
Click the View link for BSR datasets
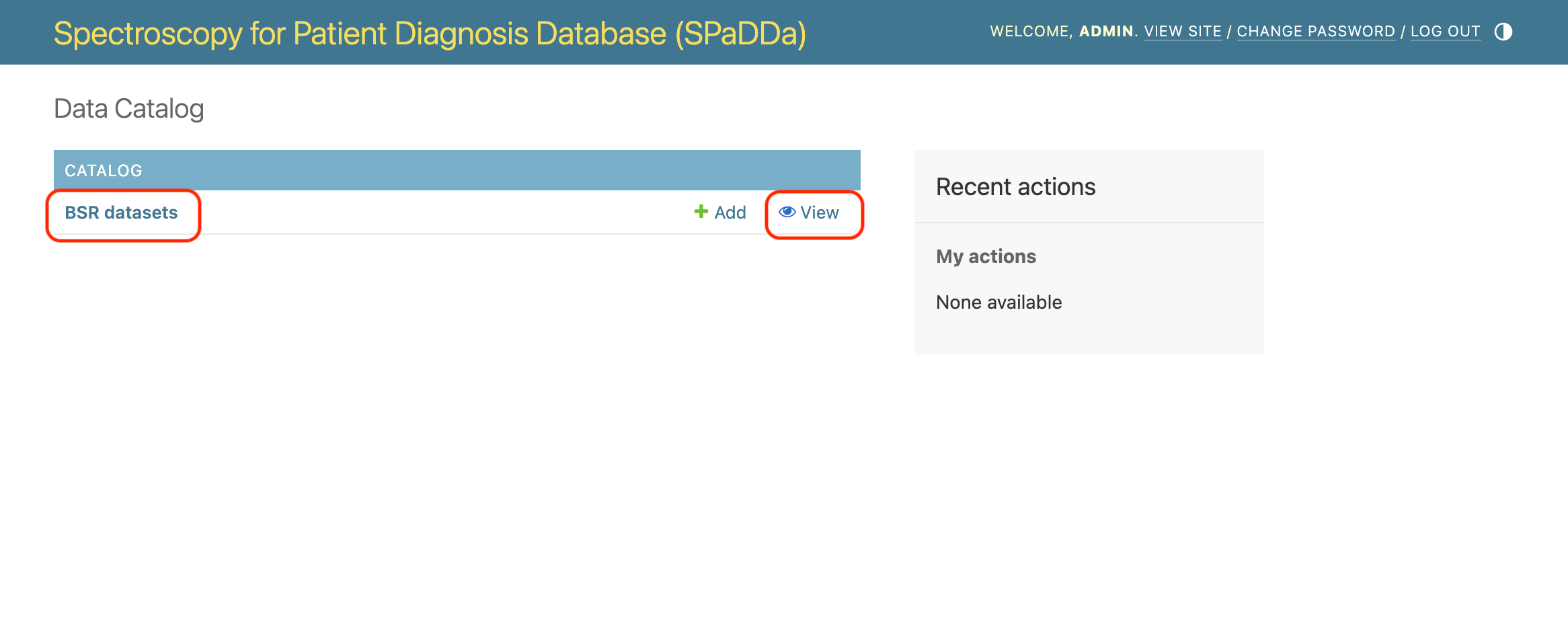(x=809, y=213)
